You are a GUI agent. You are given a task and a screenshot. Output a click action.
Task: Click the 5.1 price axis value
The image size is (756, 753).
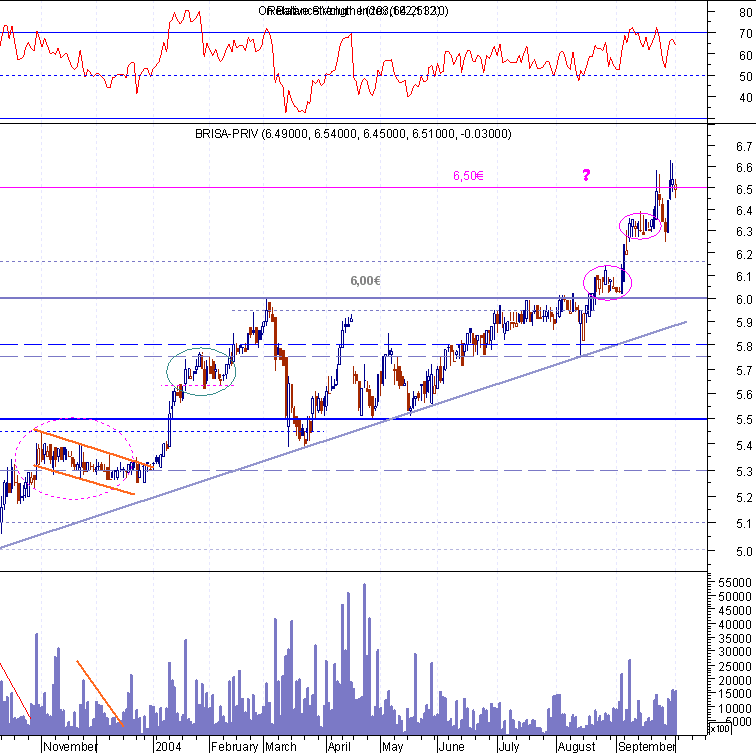click(x=744, y=523)
